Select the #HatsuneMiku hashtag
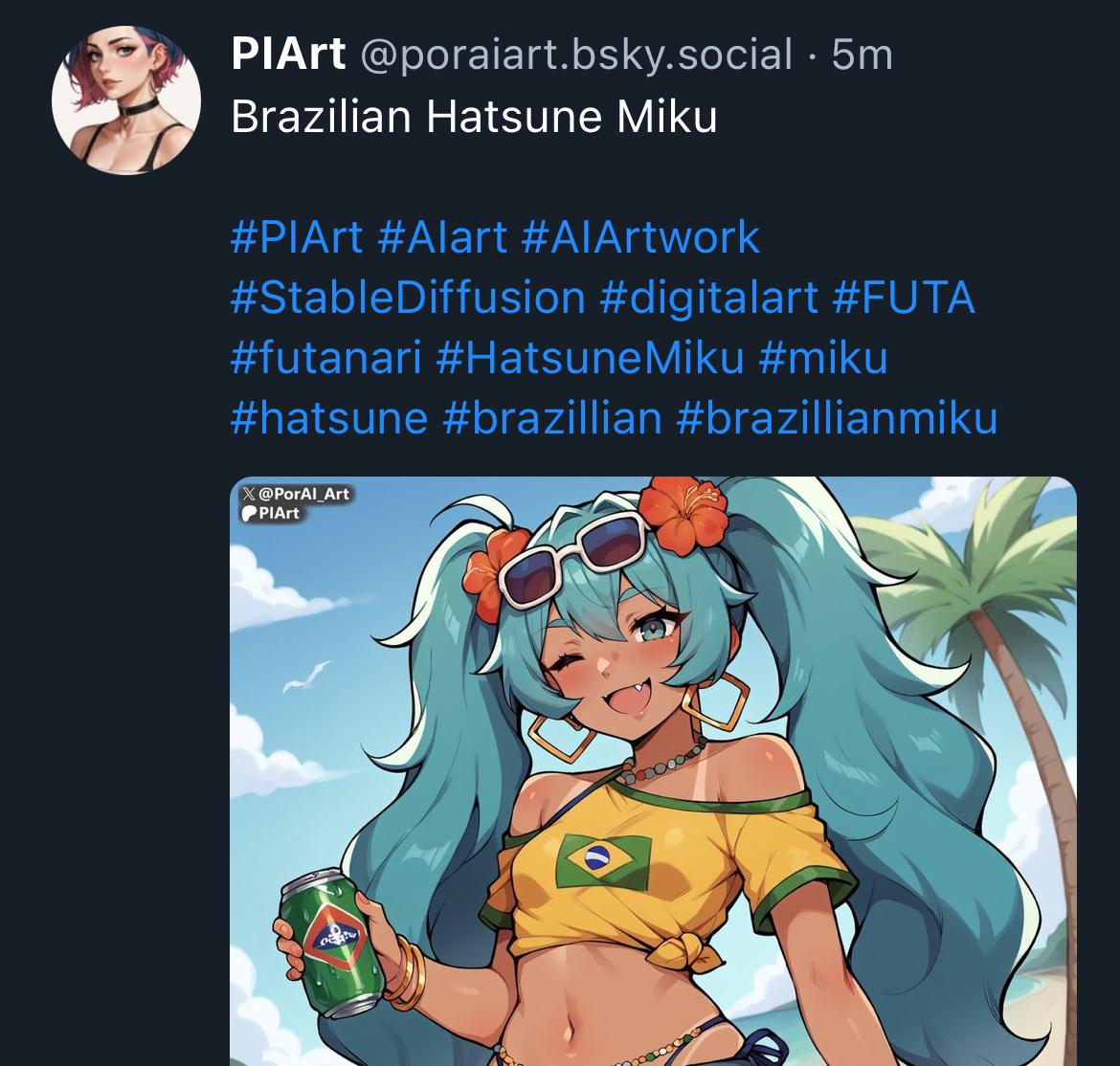The width and height of the screenshot is (1120, 1066). (590, 358)
